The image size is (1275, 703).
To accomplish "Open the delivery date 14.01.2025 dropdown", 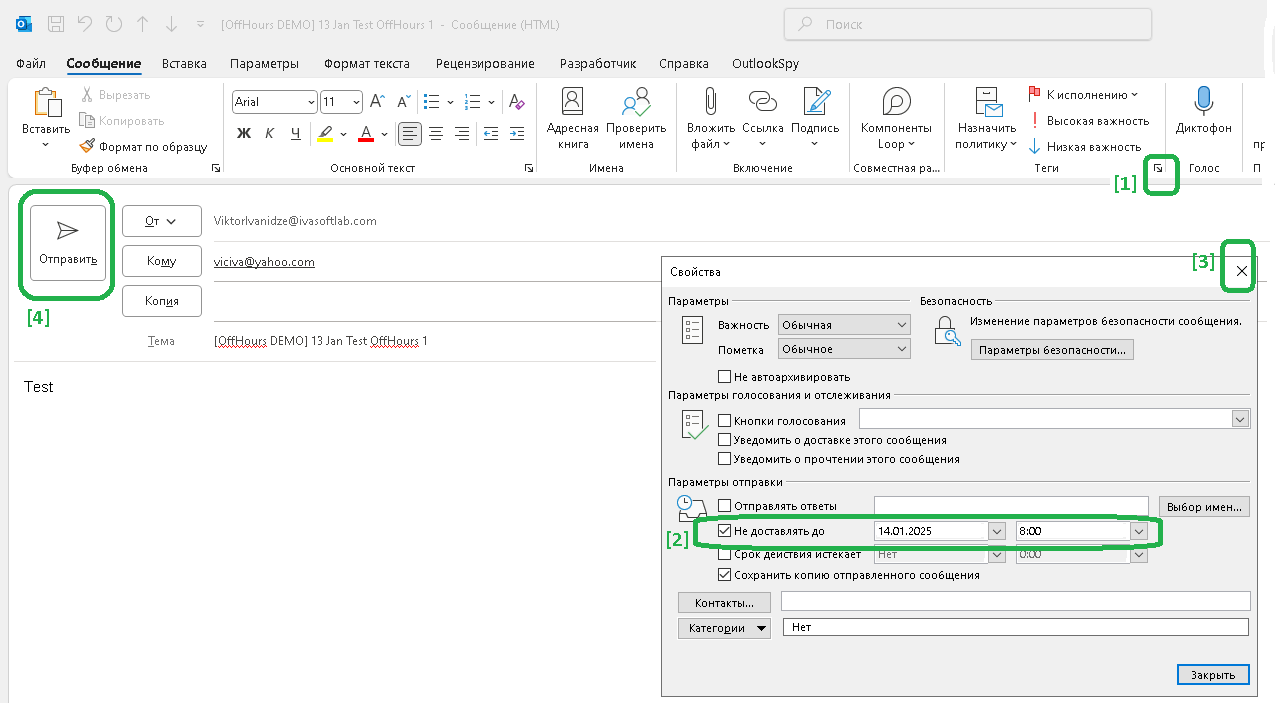I will (x=997, y=531).
